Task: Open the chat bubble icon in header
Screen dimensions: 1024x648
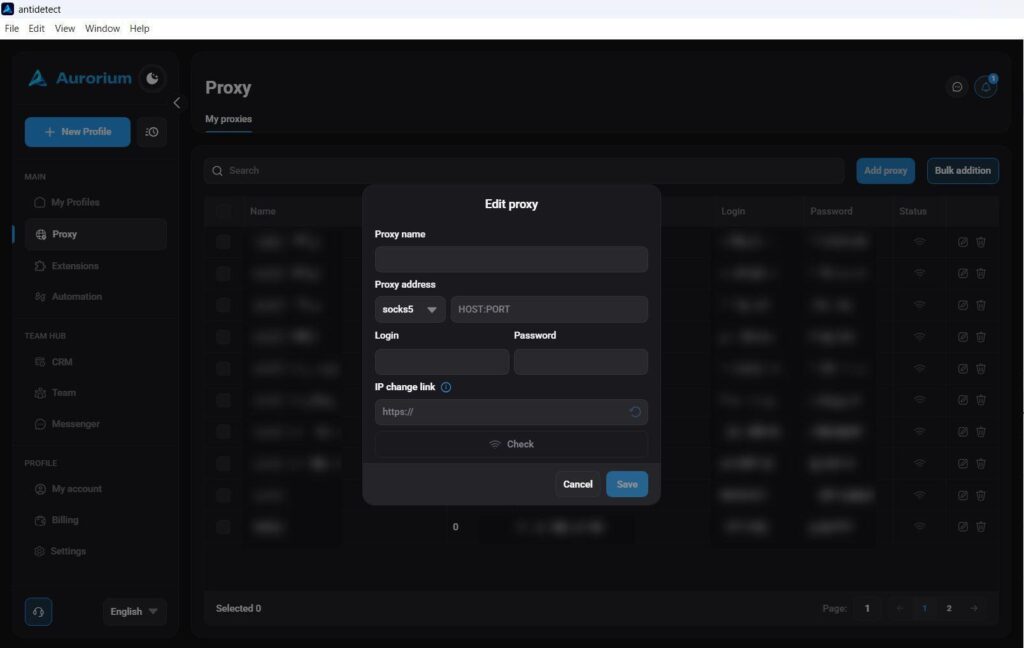Action: [957, 87]
